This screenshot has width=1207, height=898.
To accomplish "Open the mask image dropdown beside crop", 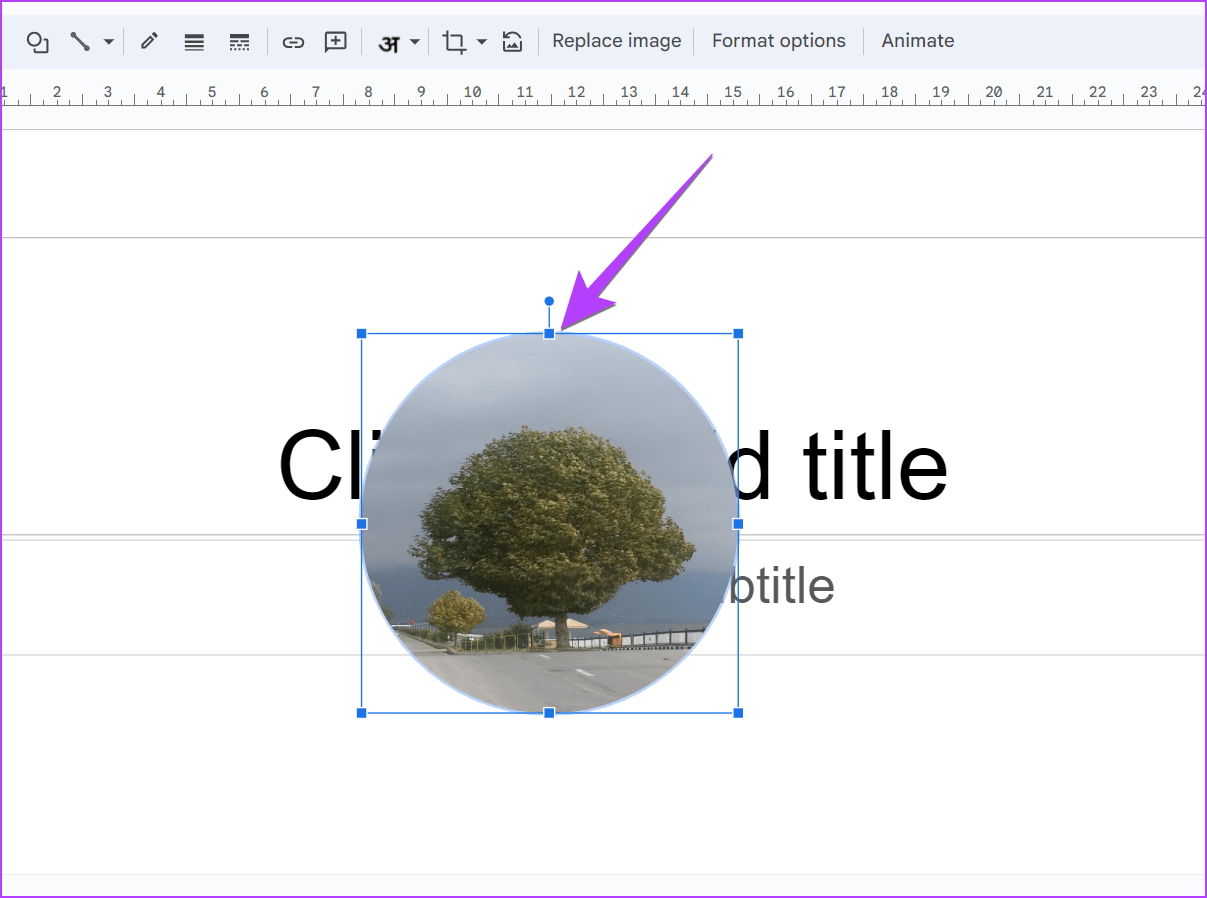I will click(481, 41).
